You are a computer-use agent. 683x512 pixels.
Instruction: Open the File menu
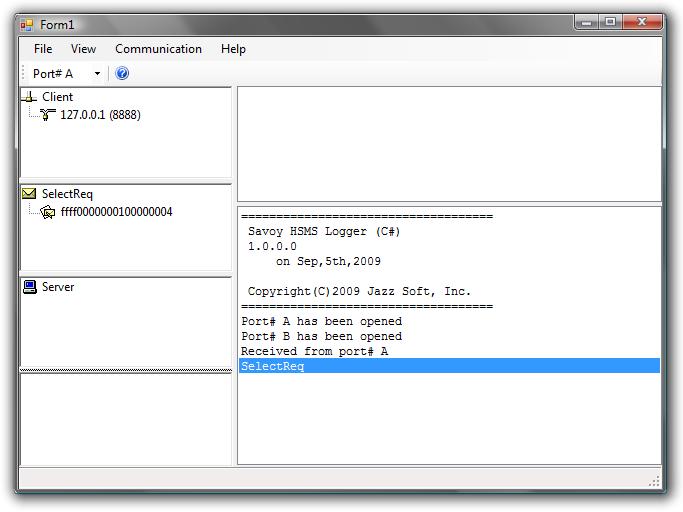point(43,49)
